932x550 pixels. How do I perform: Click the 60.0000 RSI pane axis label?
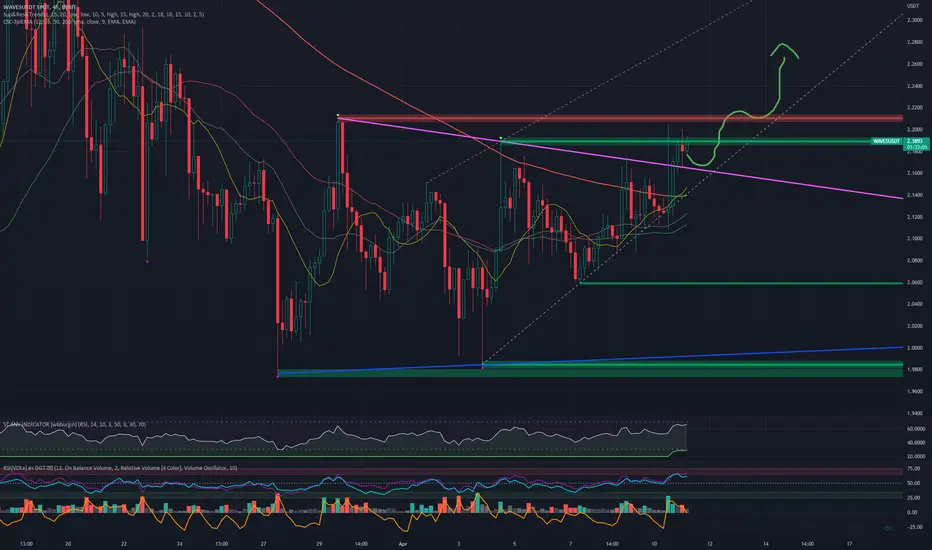pos(916,429)
